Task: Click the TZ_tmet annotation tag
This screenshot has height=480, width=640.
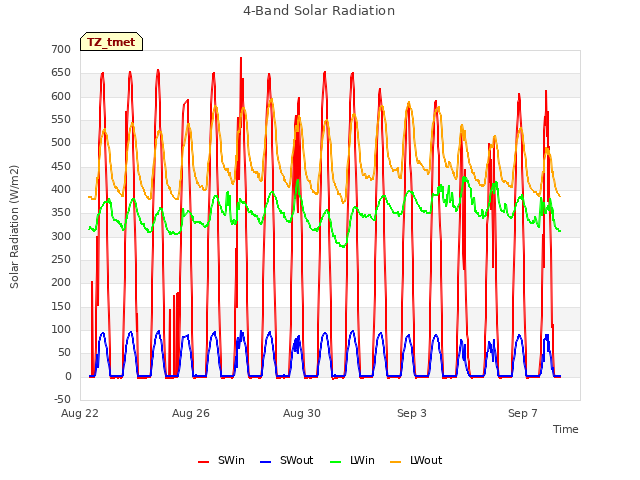Action: (111, 42)
